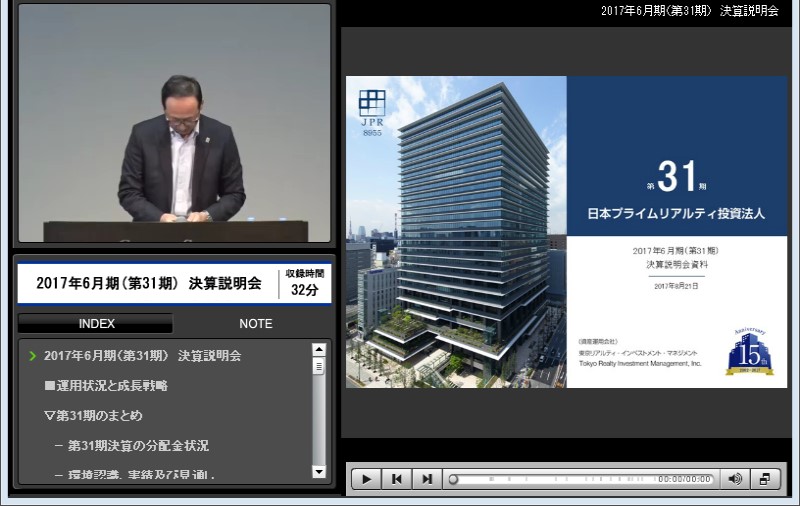Image resolution: width=800 pixels, height=506 pixels.
Task: Click the presentation slide image
Action: pyautogui.click(x=566, y=232)
